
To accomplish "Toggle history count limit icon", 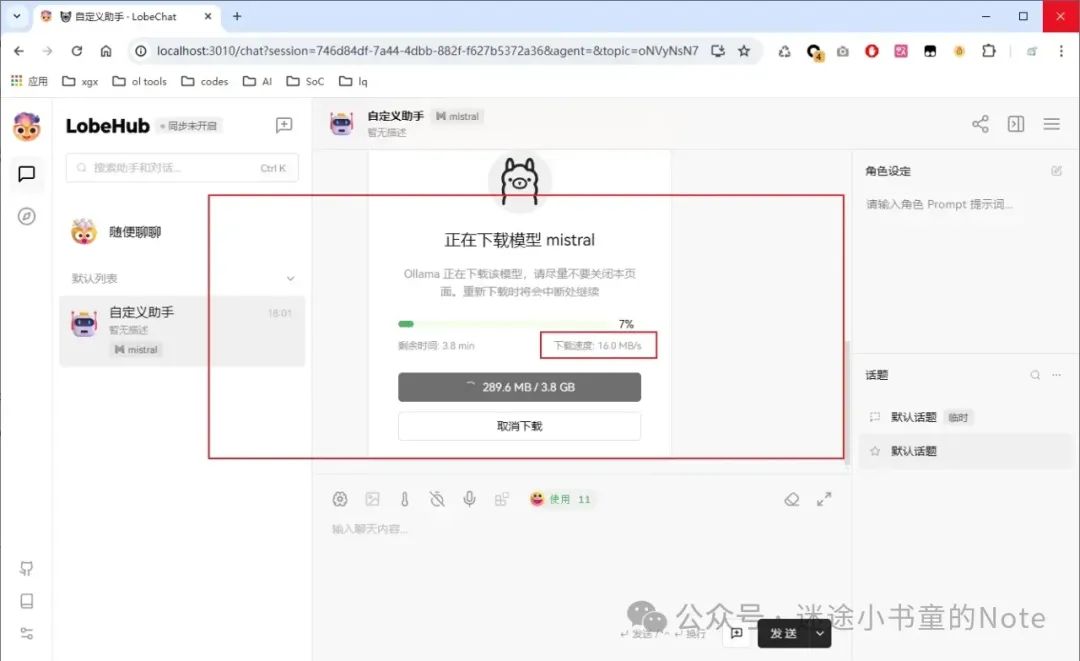I will coord(437,499).
